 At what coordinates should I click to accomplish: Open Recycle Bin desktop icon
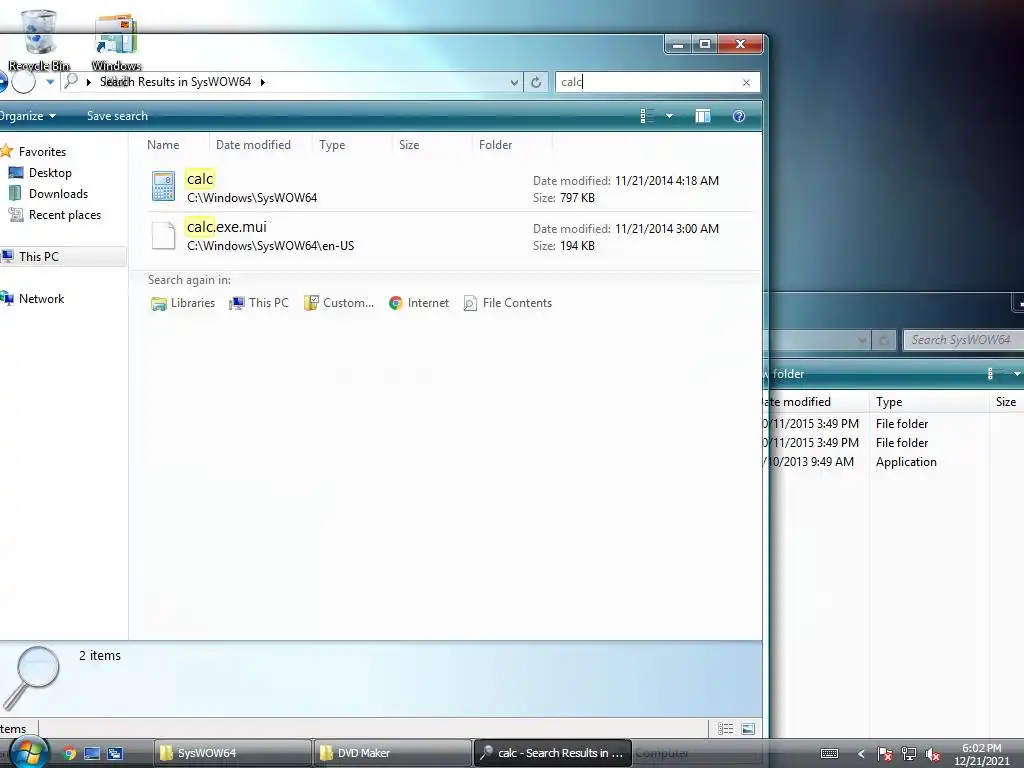tap(39, 40)
